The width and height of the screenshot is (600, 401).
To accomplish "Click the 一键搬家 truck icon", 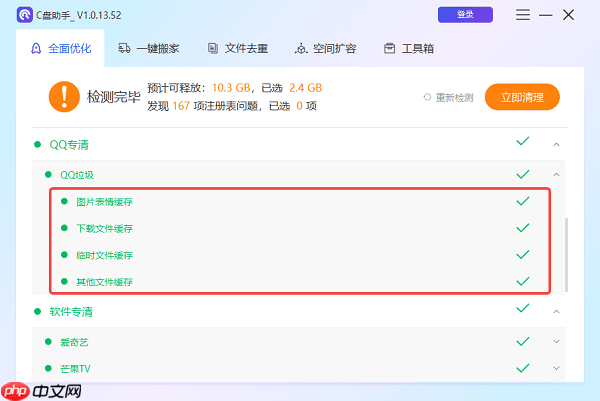I will click(124, 48).
